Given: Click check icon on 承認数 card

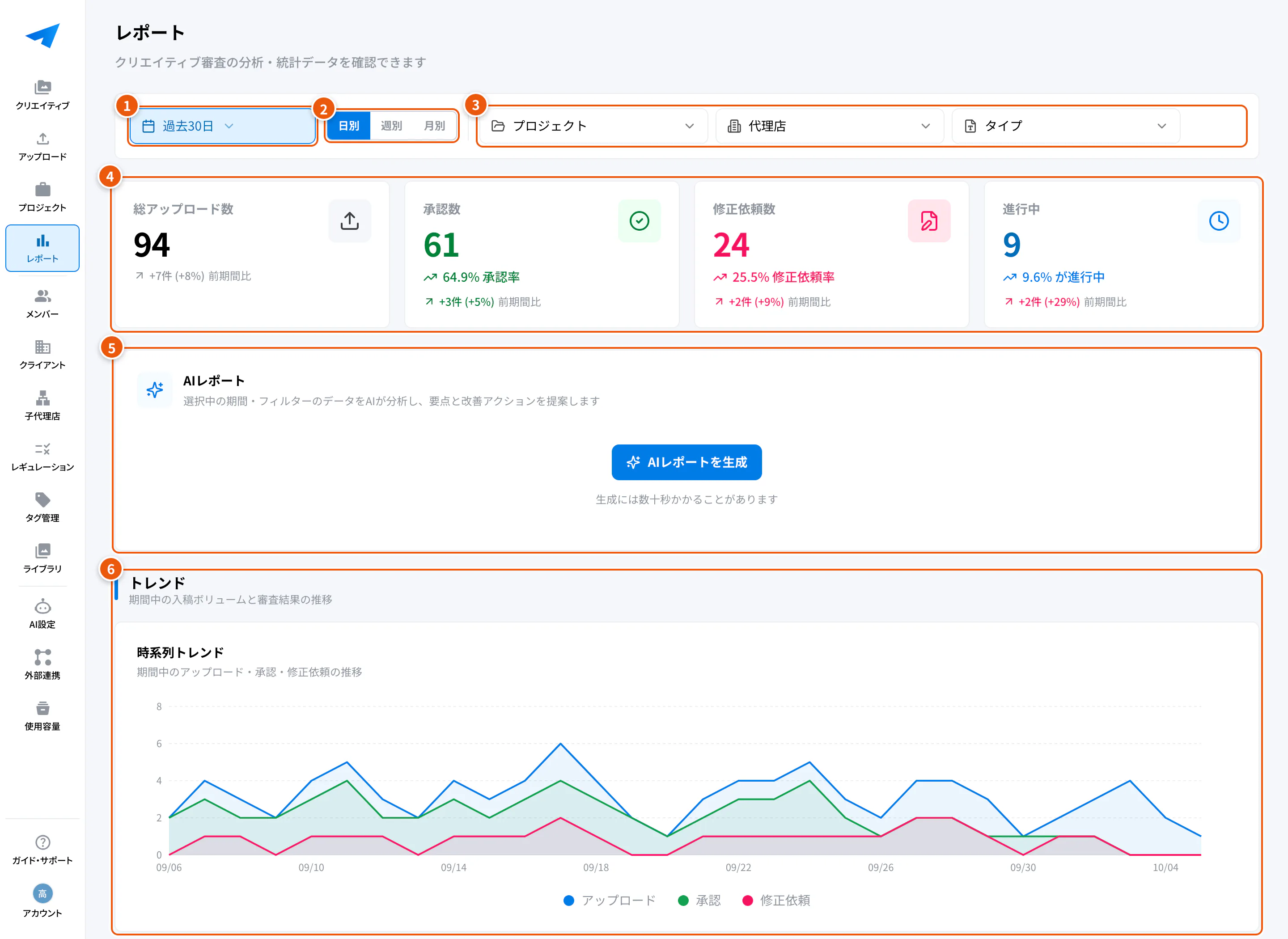Looking at the screenshot, I should pyautogui.click(x=640, y=220).
